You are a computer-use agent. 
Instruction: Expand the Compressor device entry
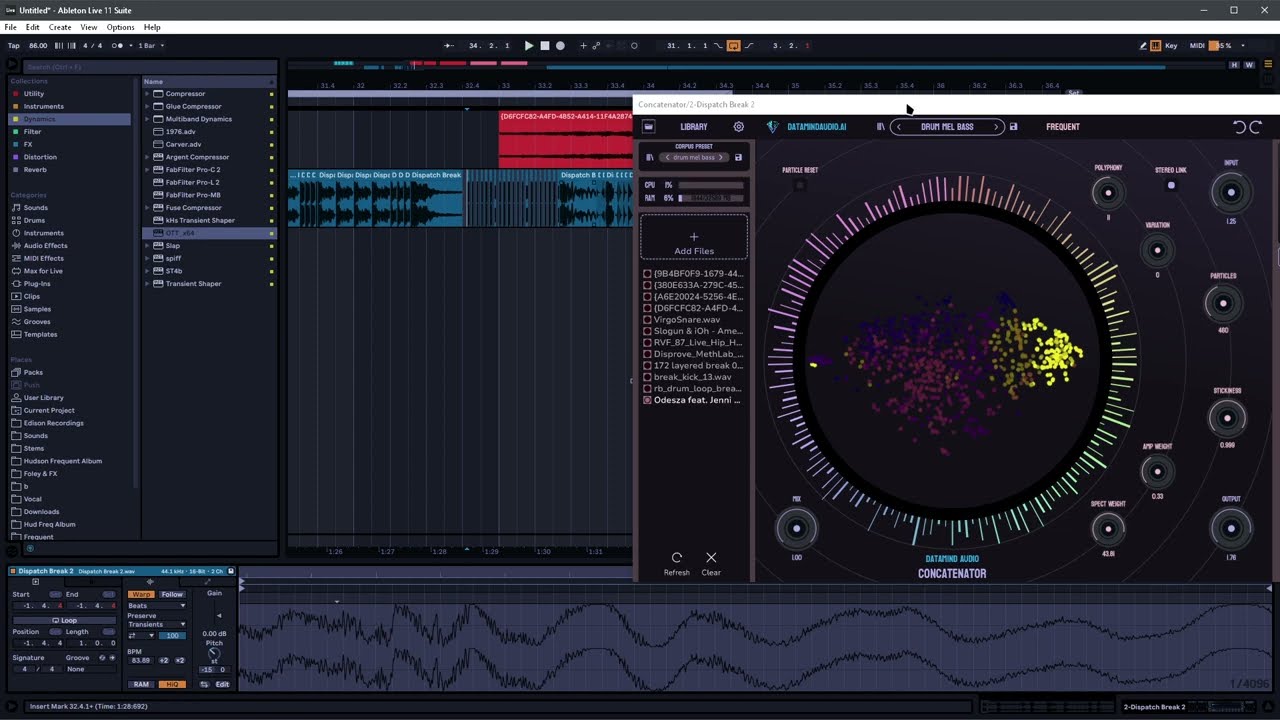click(x=147, y=94)
